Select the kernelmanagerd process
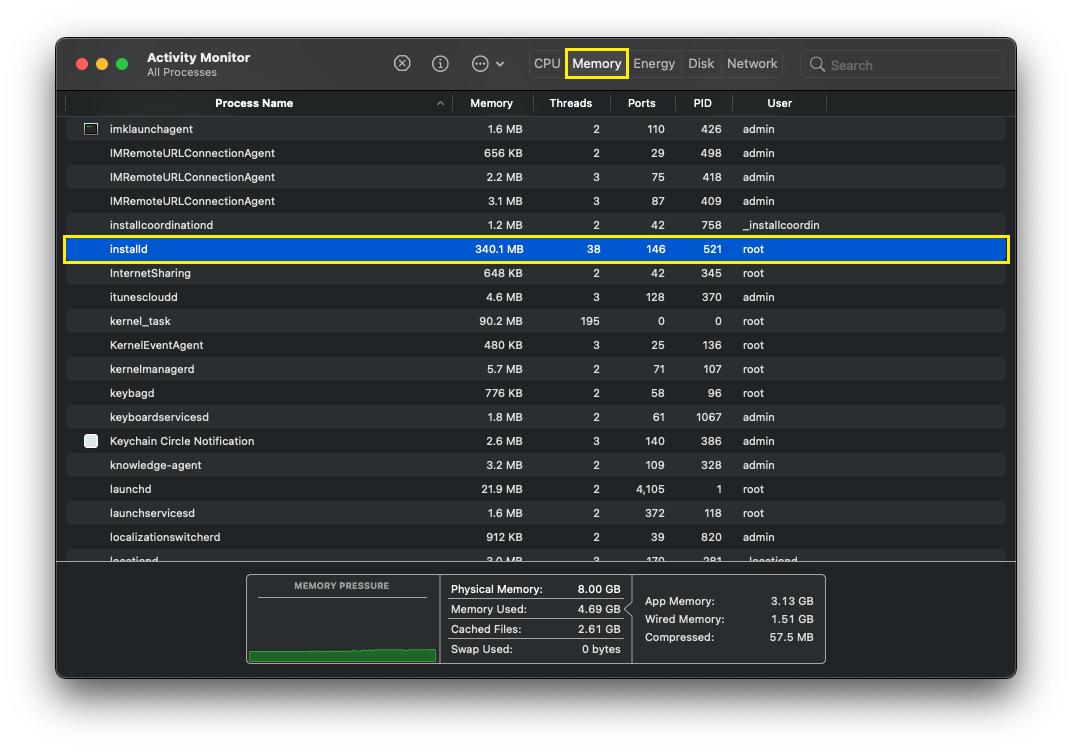Image resolution: width=1072 pixels, height=752 pixels. click(536, 369)
